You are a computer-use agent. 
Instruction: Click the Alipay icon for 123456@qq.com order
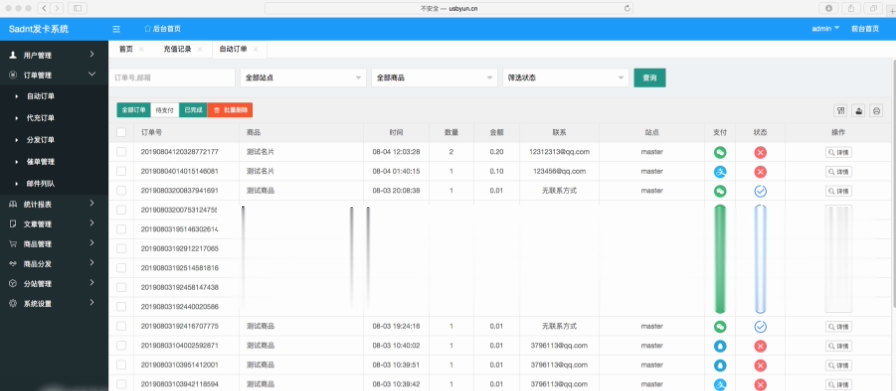(x=720, y=171)
